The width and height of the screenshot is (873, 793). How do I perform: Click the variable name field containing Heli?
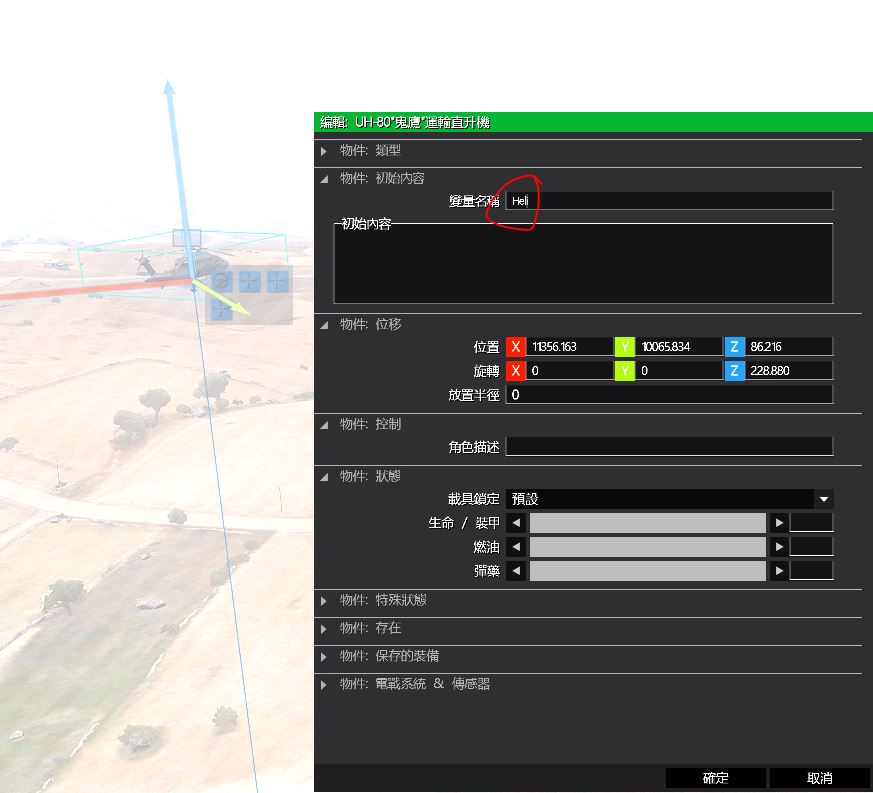click(x=669, y=200)
